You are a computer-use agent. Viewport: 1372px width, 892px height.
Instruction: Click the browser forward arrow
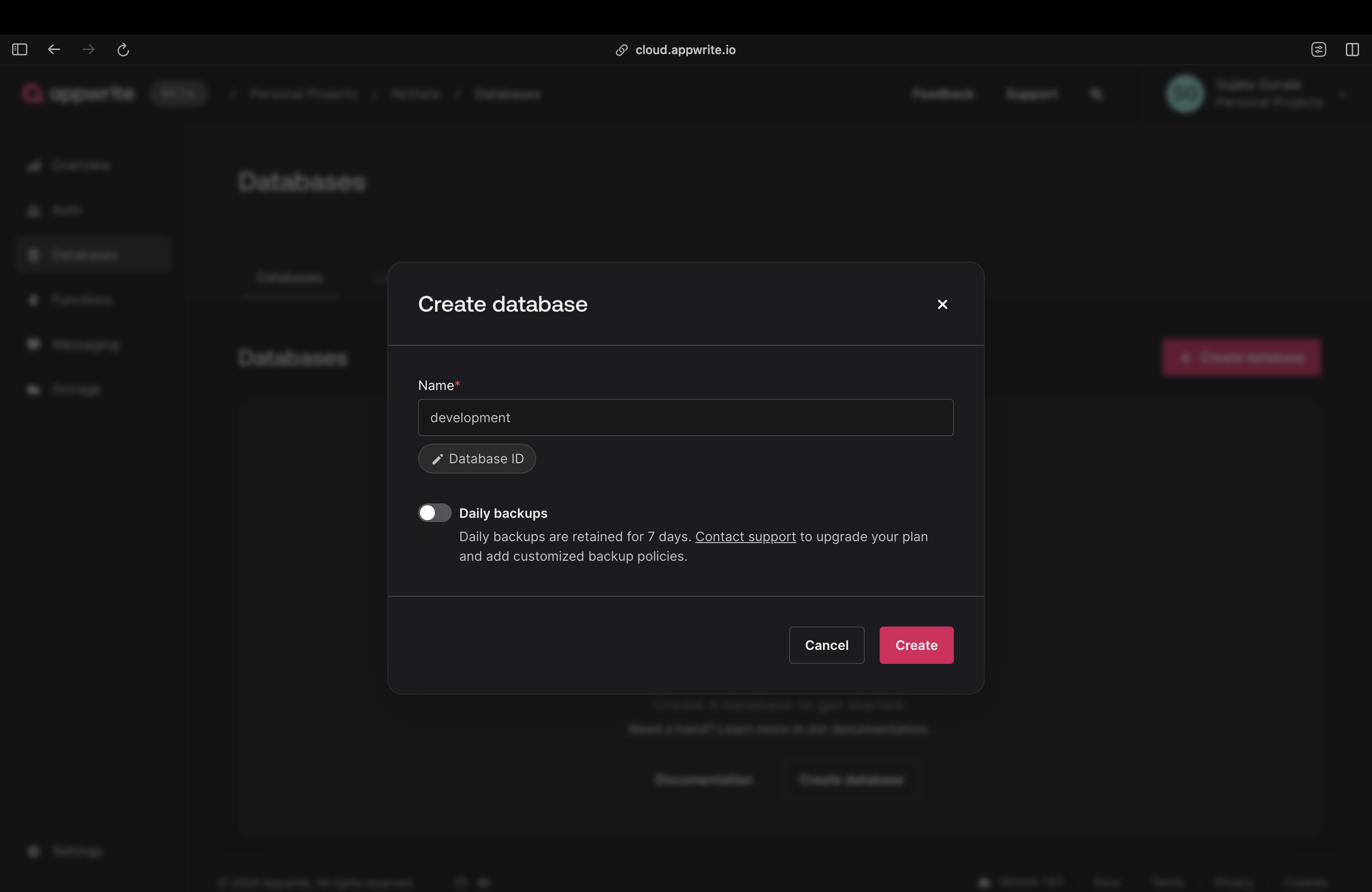(x=88, y=49)
